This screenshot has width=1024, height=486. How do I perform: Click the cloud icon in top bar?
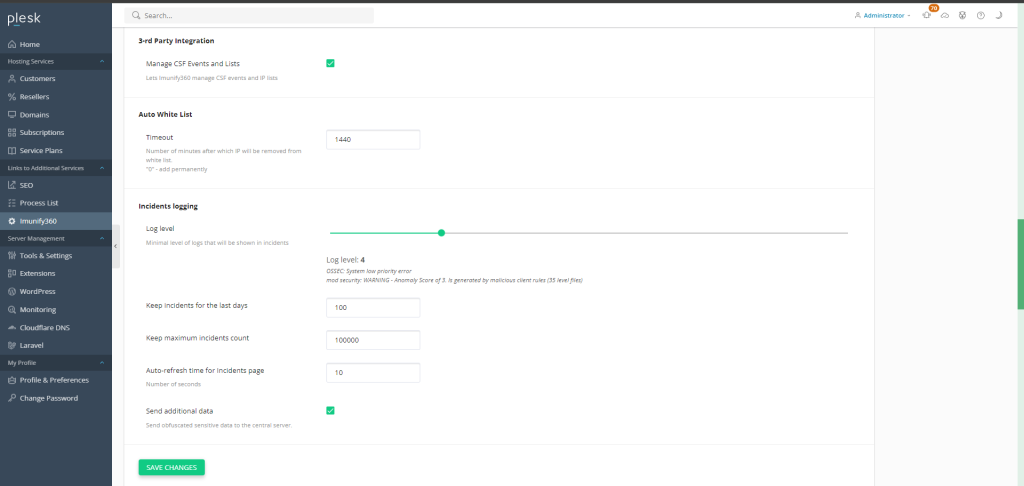pos(945,16)
